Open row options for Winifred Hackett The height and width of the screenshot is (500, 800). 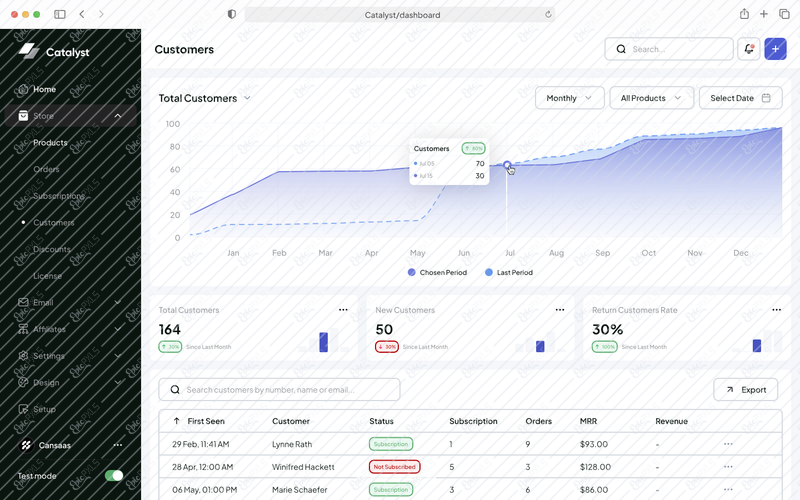728,467
